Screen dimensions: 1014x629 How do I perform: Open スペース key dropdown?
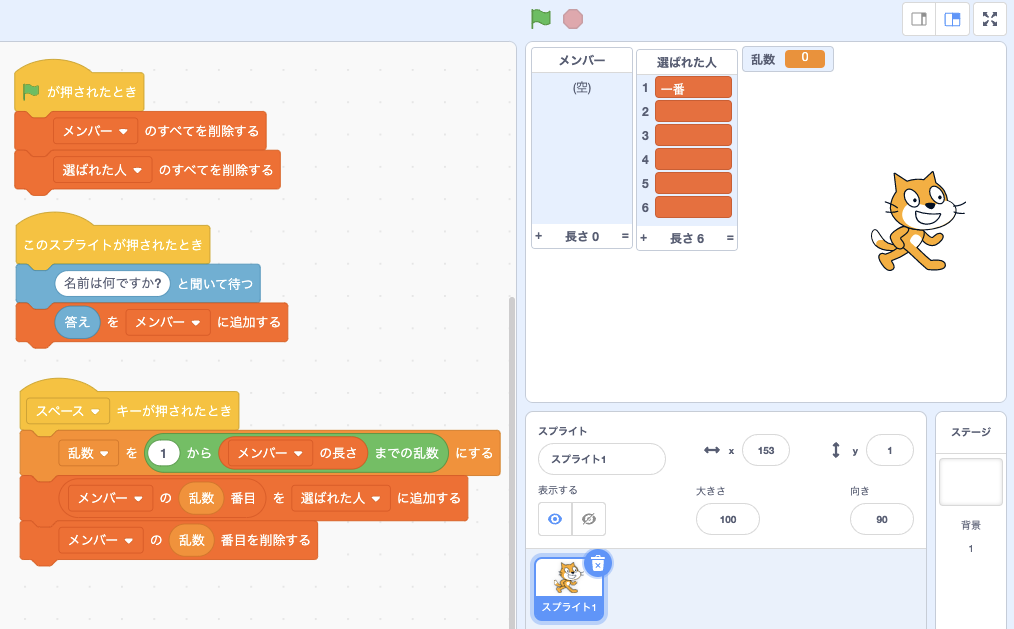(x=68, y=411)
